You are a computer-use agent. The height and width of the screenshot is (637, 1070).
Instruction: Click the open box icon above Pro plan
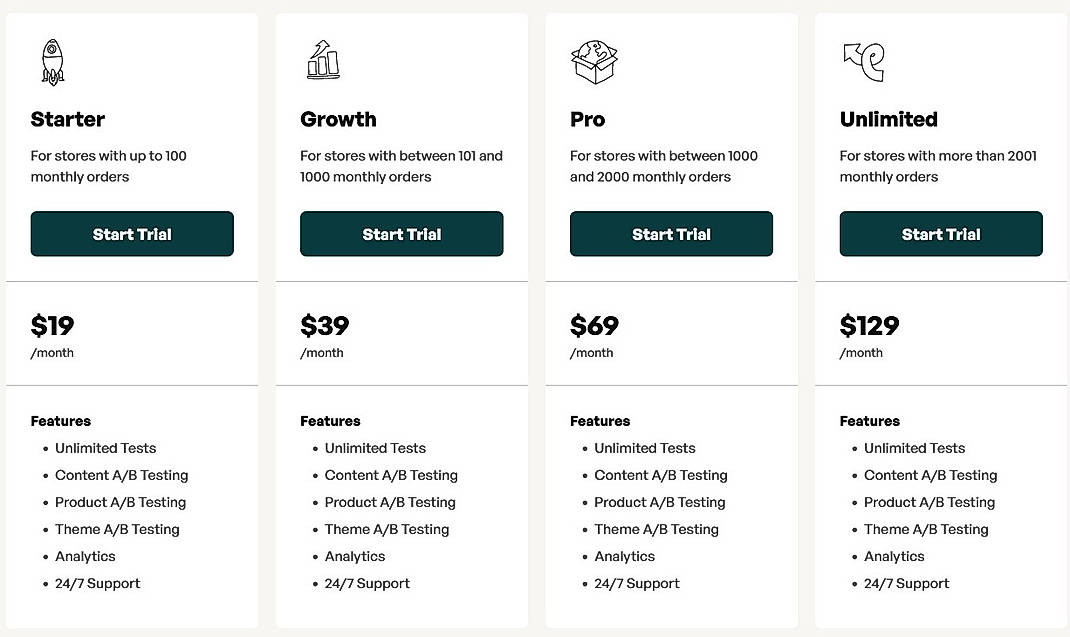594,61
